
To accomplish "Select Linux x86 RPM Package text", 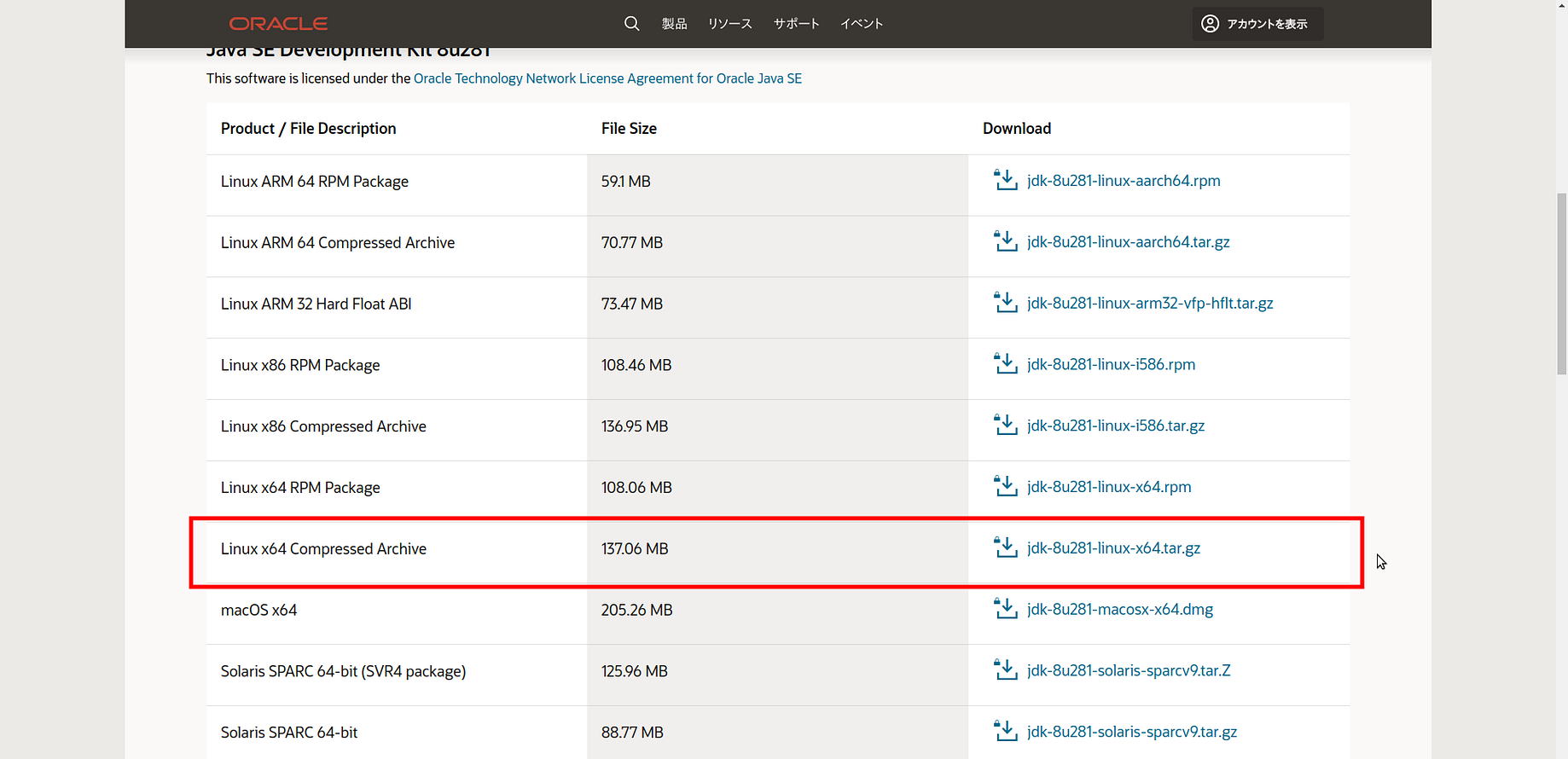I will (x=300, y=365).
